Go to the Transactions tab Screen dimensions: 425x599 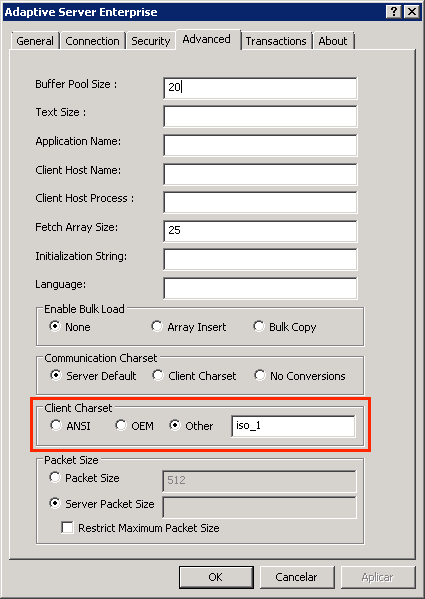[276, 41]
